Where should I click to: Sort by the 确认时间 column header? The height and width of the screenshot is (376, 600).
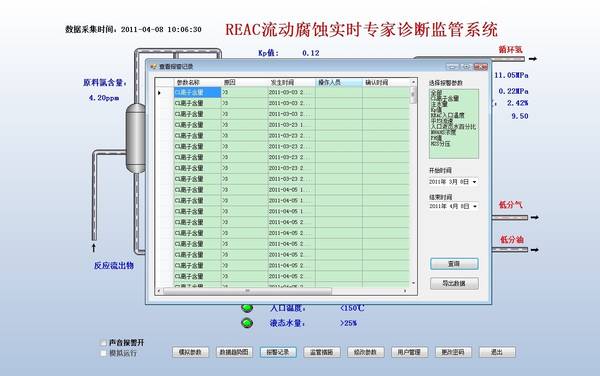tap(386, 82)
